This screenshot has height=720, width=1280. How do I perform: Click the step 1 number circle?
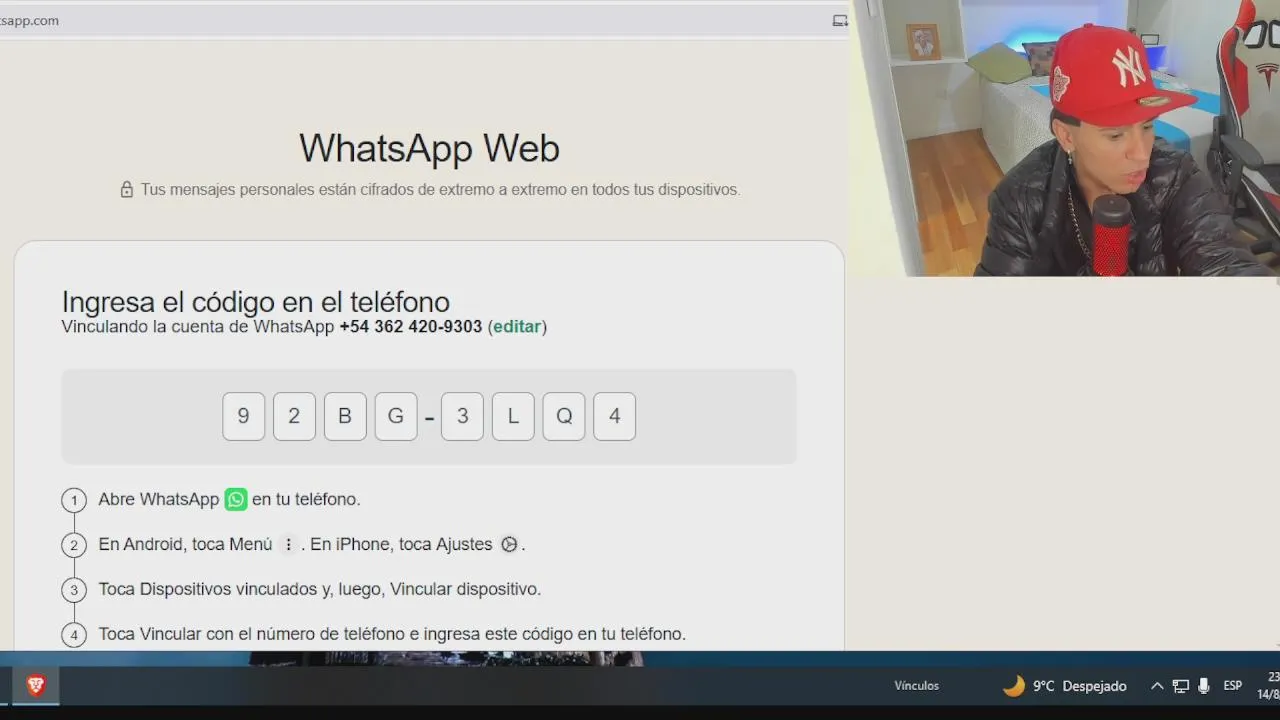[73, 500]
